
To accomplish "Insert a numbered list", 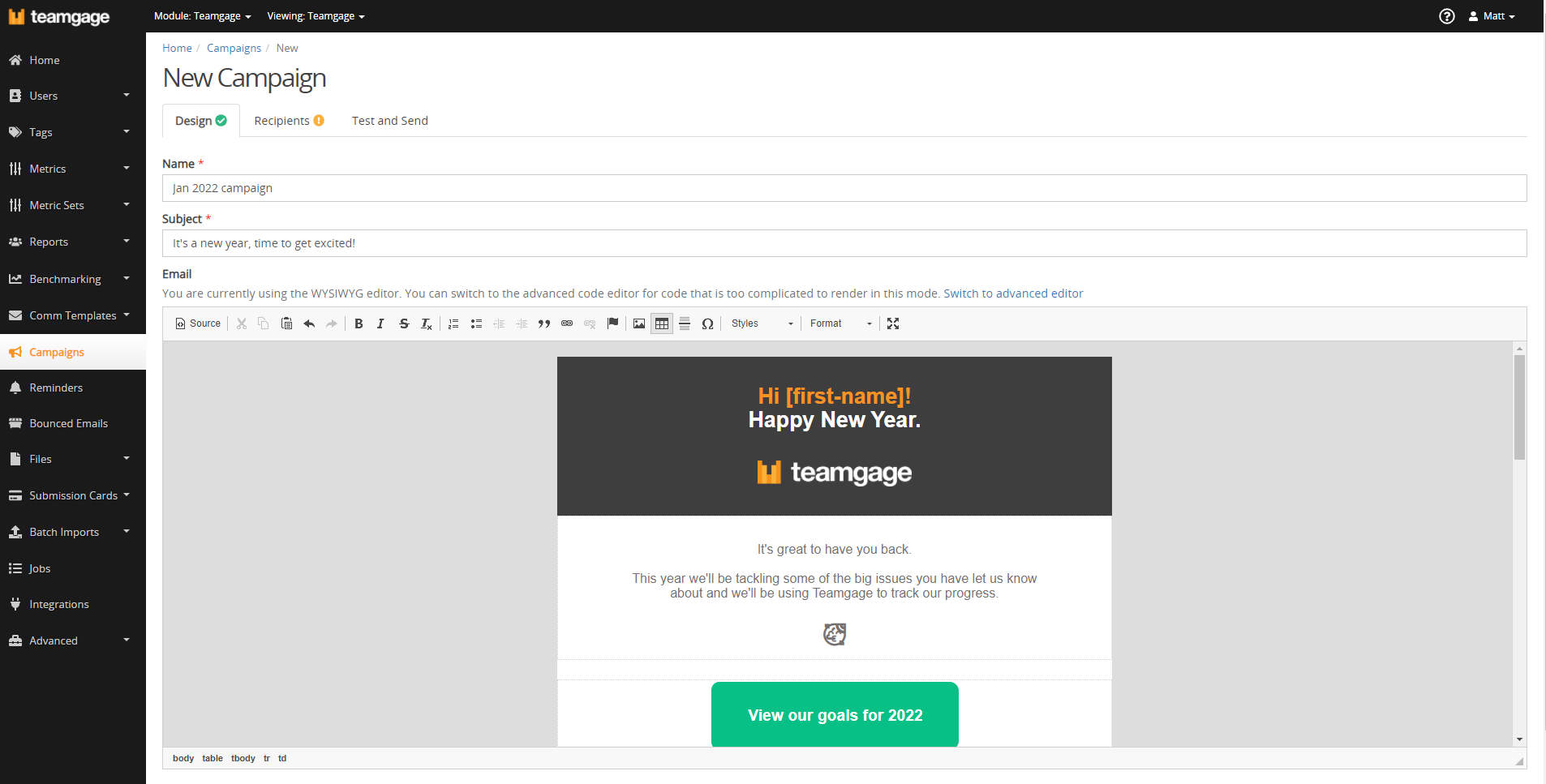I will 453,323.
